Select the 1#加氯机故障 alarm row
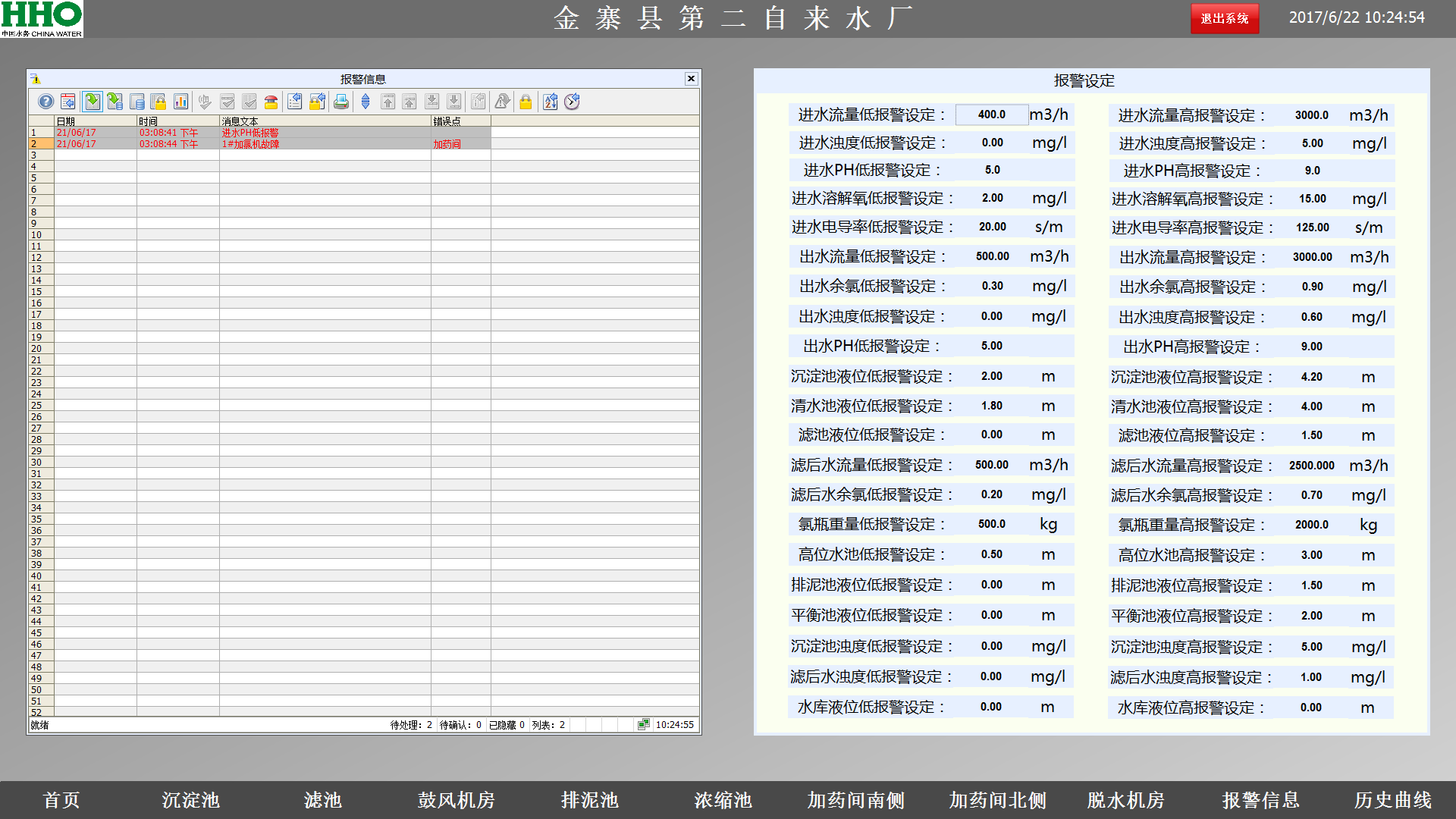The image size is (1456, 819). [x=250, y=144]
